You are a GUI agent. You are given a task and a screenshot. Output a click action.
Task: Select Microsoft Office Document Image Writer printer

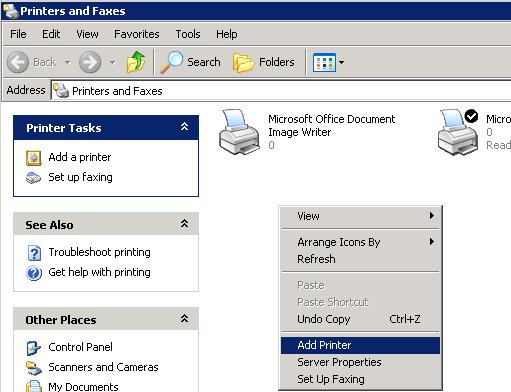click(307, 132)
